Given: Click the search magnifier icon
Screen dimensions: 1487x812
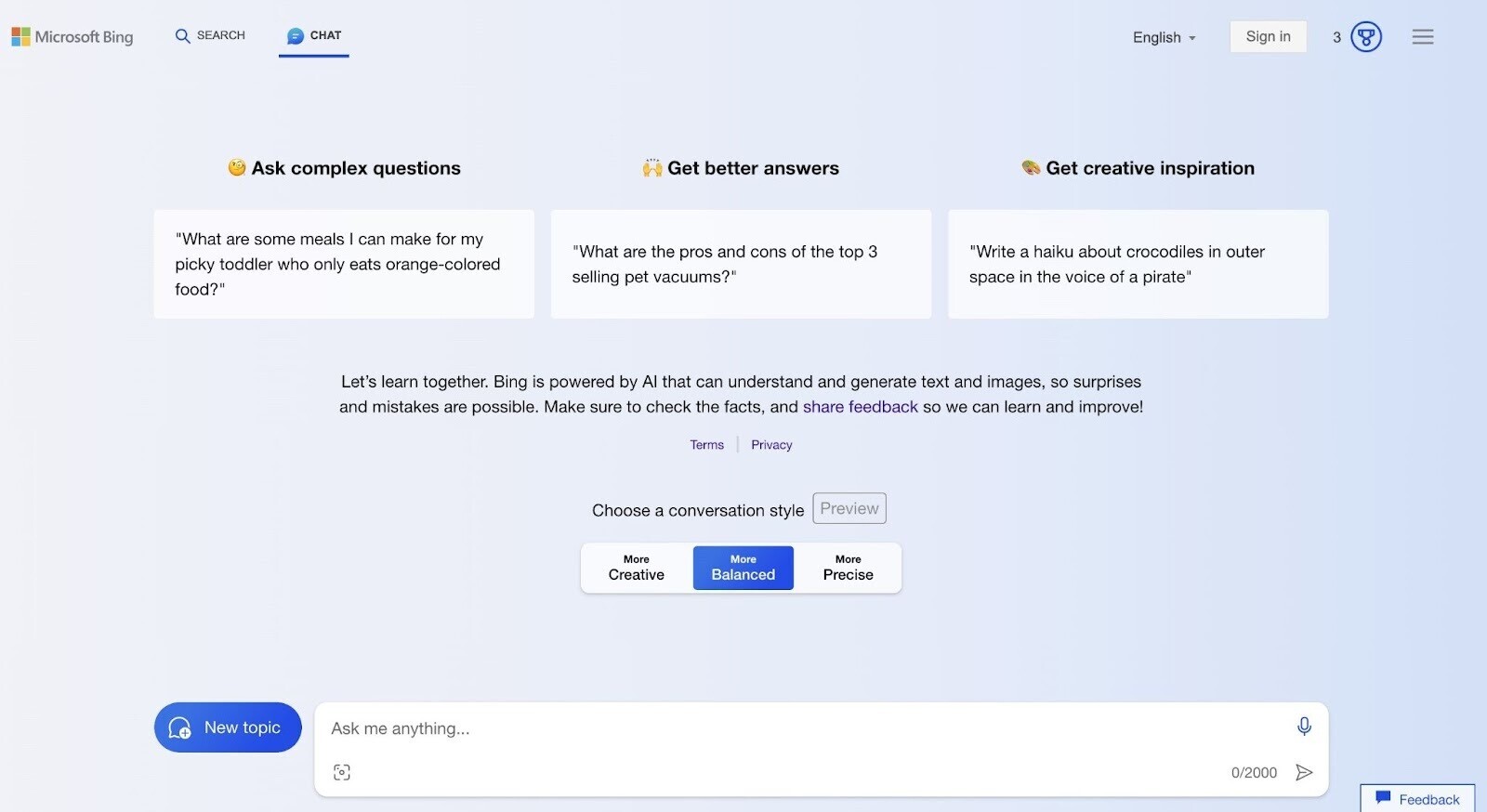Looking at the screenshot, I should pyautogui.click(x=182, y=35).
